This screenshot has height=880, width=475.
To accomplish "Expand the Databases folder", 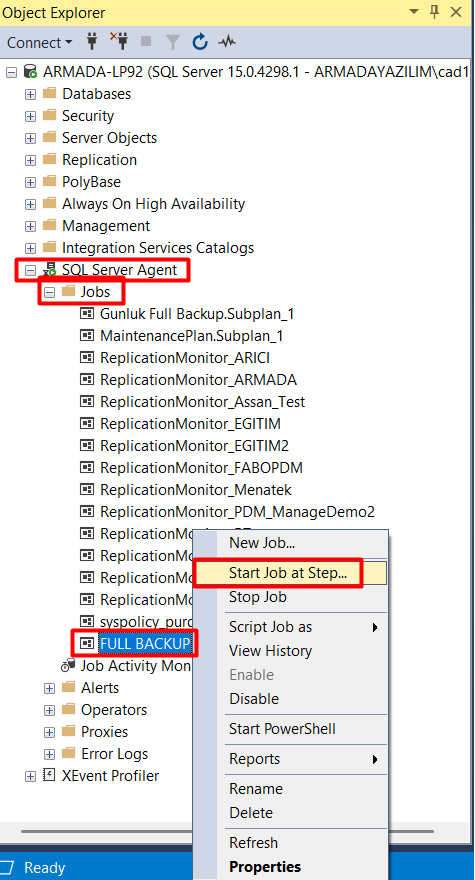I will pos(30,94).
